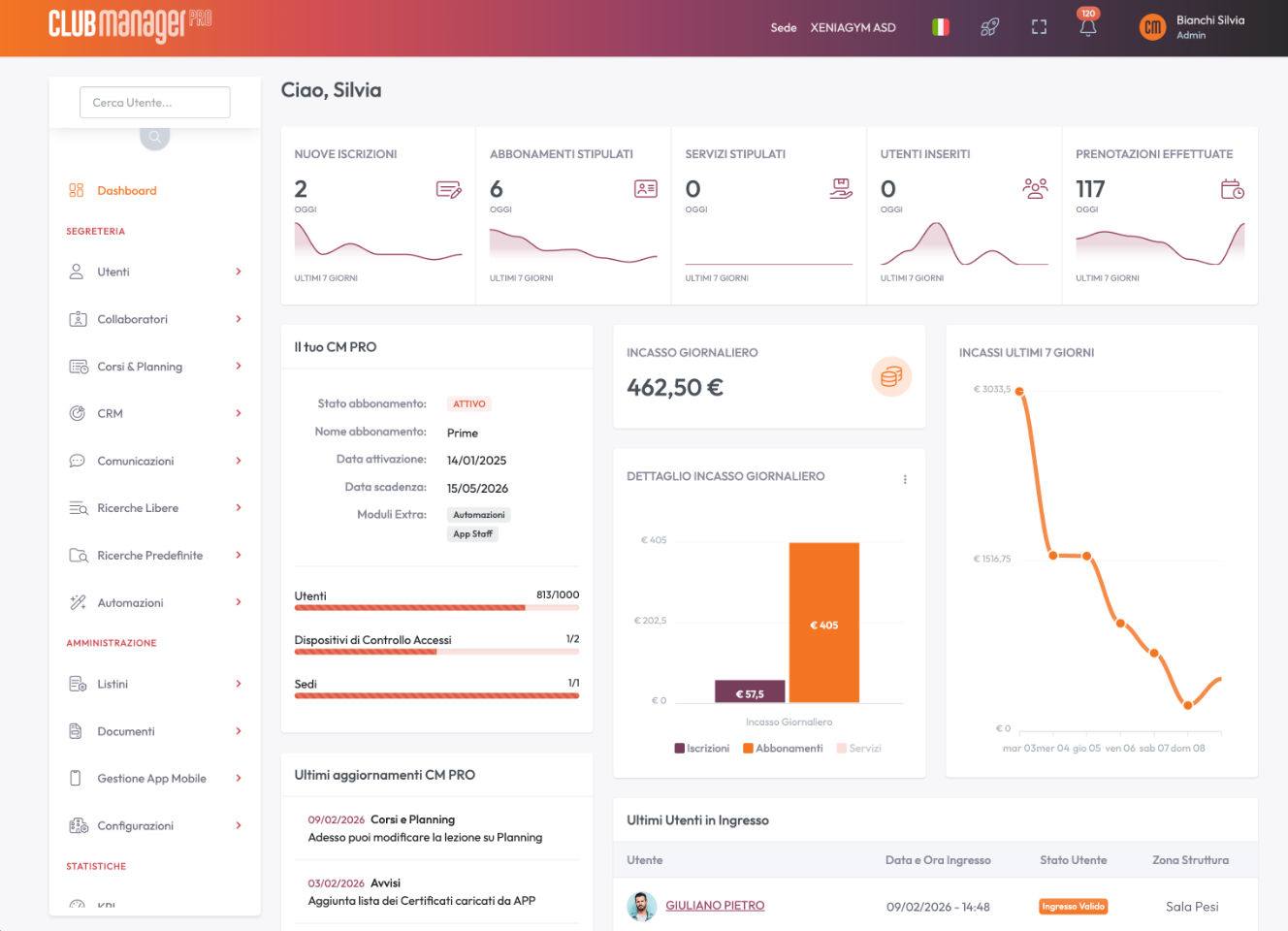Open the Gestione App Mobile item
The image size is (1288, 931).
(x=155, y=778)
